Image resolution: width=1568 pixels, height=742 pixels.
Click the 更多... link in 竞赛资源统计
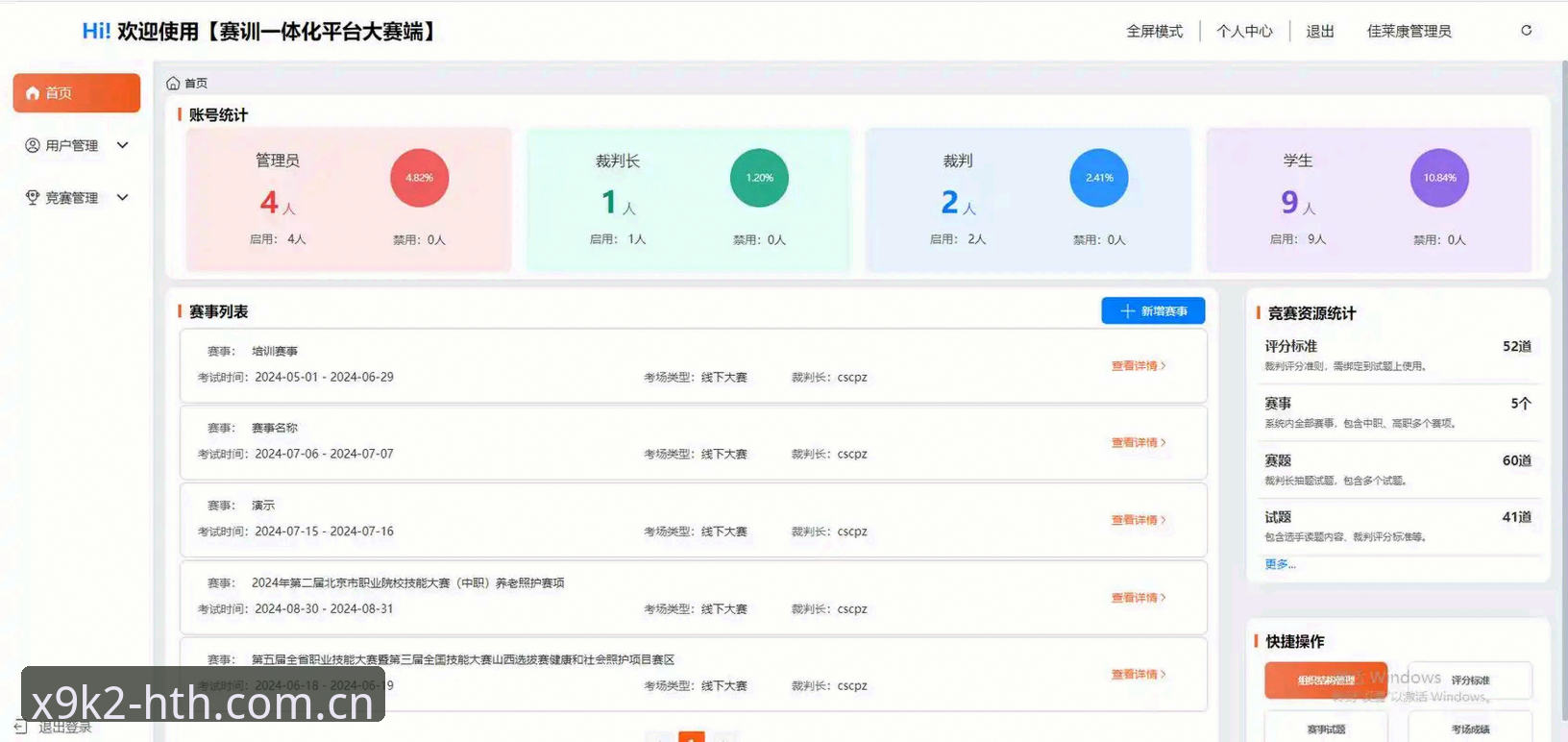click(1280, 564)
